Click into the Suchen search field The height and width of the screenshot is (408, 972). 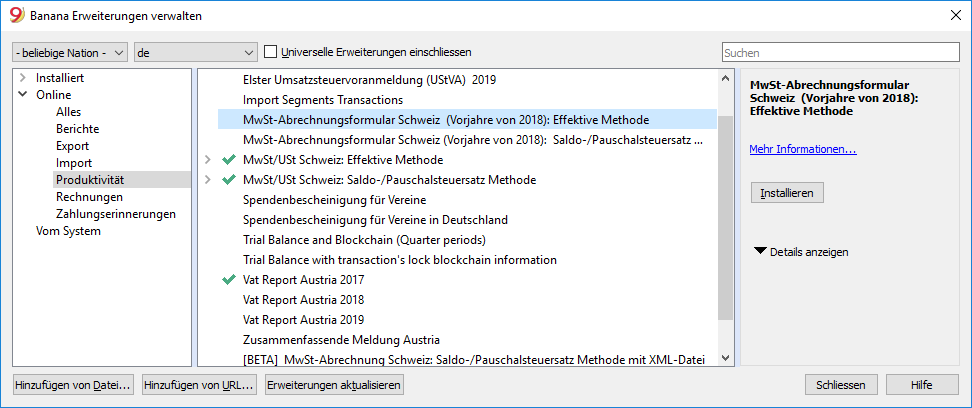841,53
